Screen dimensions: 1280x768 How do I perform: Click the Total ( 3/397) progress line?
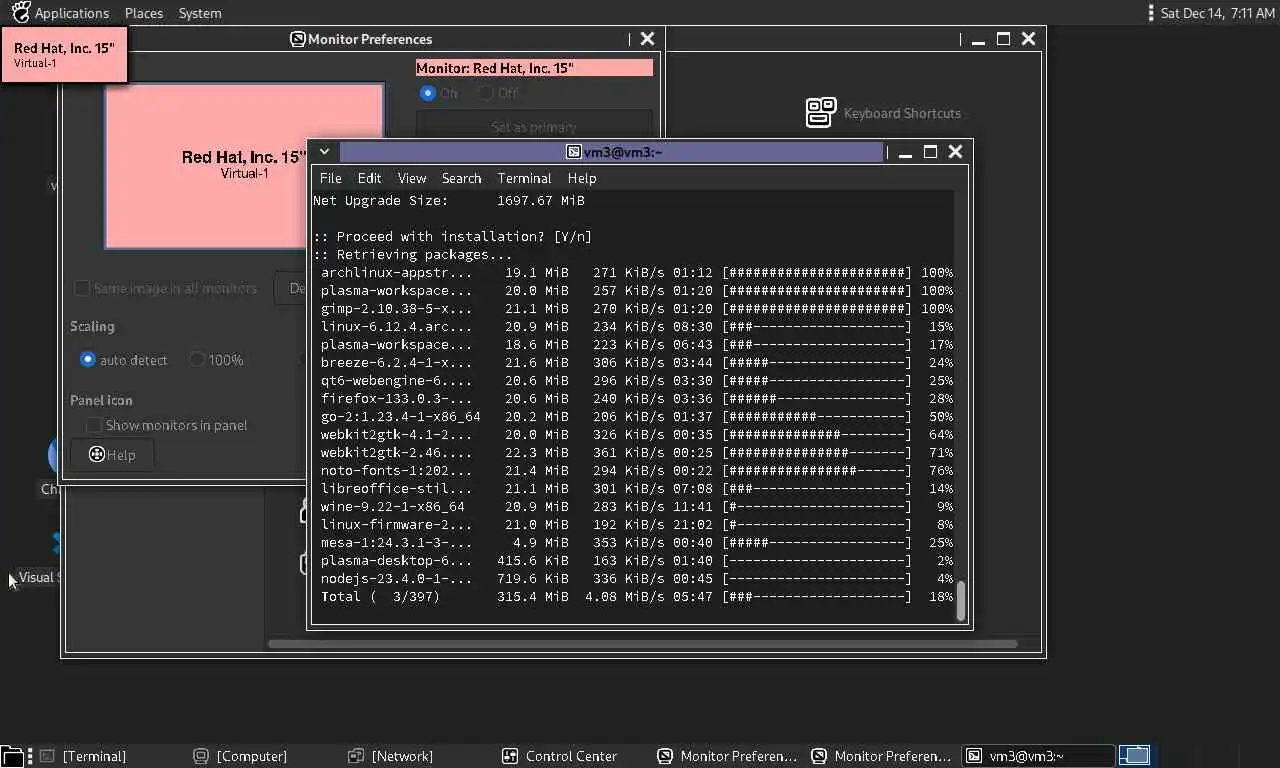(636, 596)
